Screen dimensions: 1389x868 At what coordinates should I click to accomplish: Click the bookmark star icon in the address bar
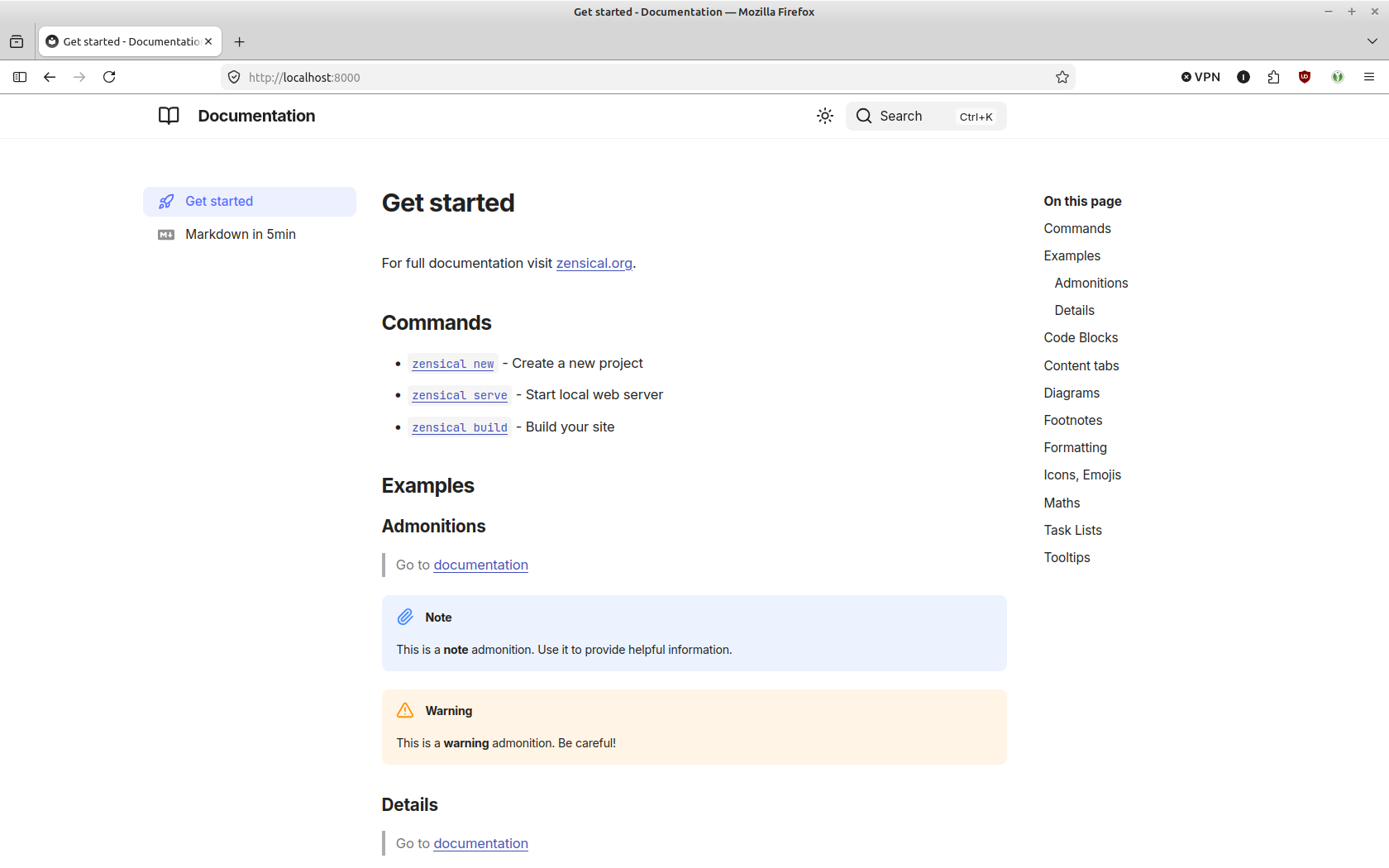click(x=1062, y=78)
